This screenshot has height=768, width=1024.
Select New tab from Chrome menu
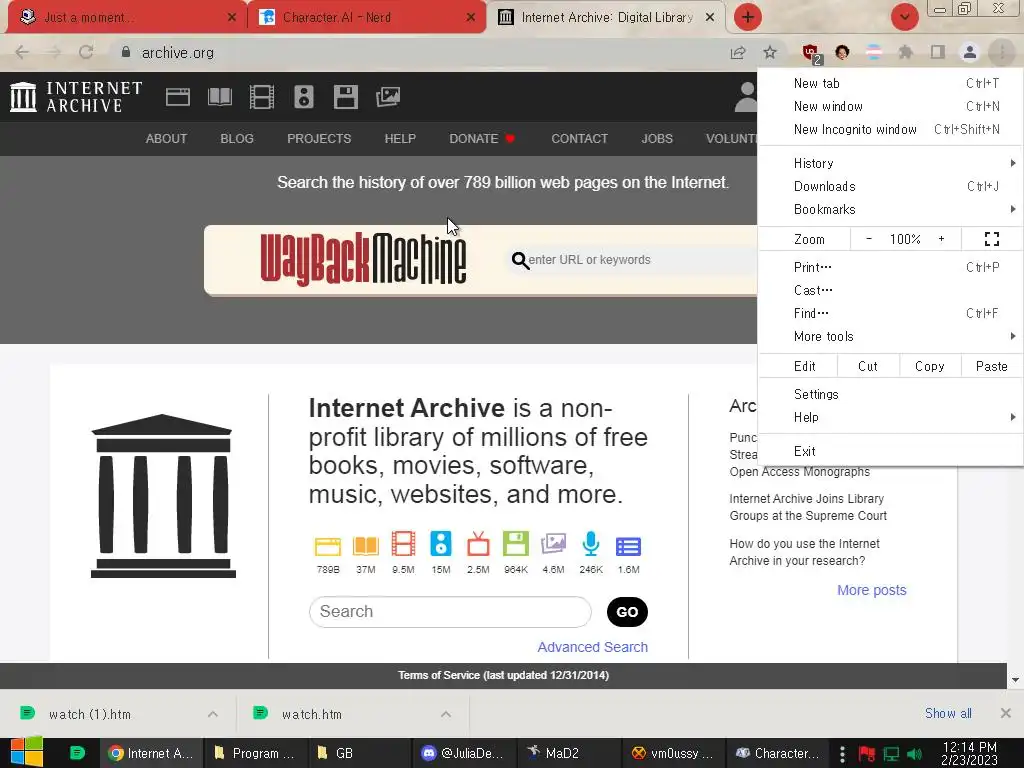pyautogui.click(x=889, y=84)
